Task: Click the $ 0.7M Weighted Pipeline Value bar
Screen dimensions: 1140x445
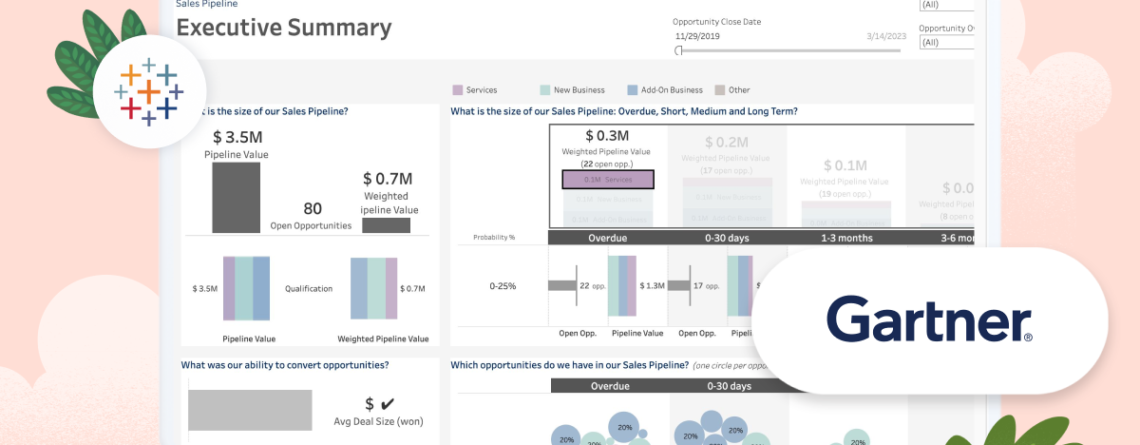Action: click(386, 225)
